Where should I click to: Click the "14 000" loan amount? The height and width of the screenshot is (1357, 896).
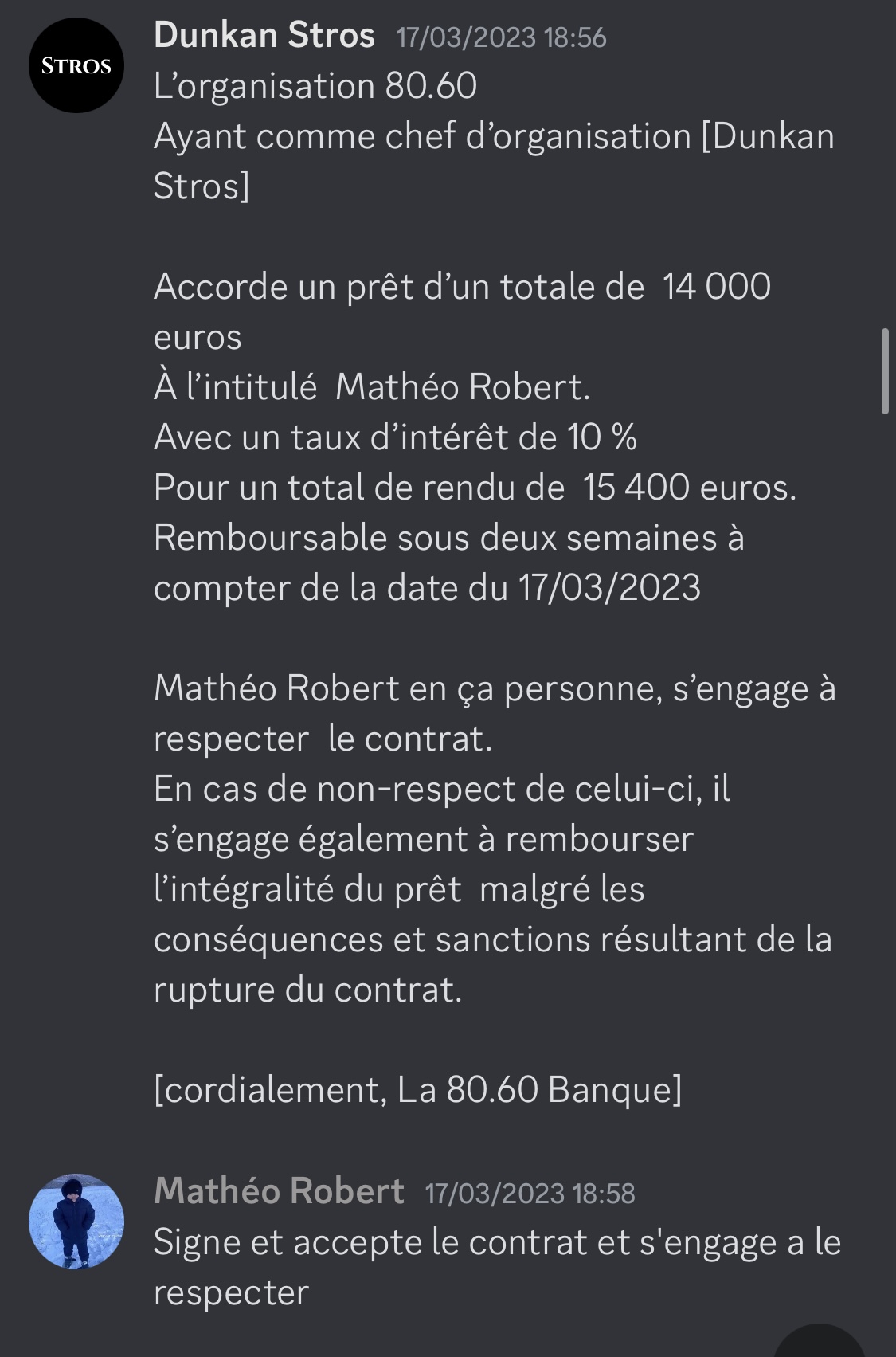point(716,287)
